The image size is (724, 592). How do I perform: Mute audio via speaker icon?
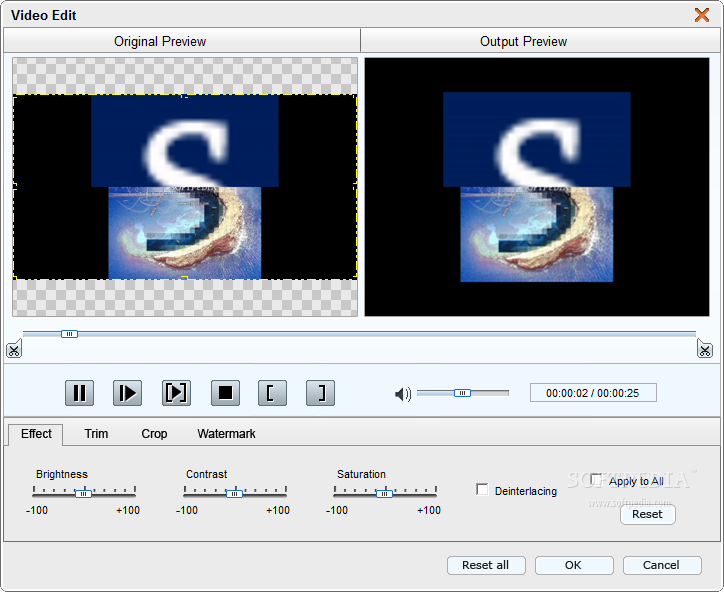(x=403, y=394)
